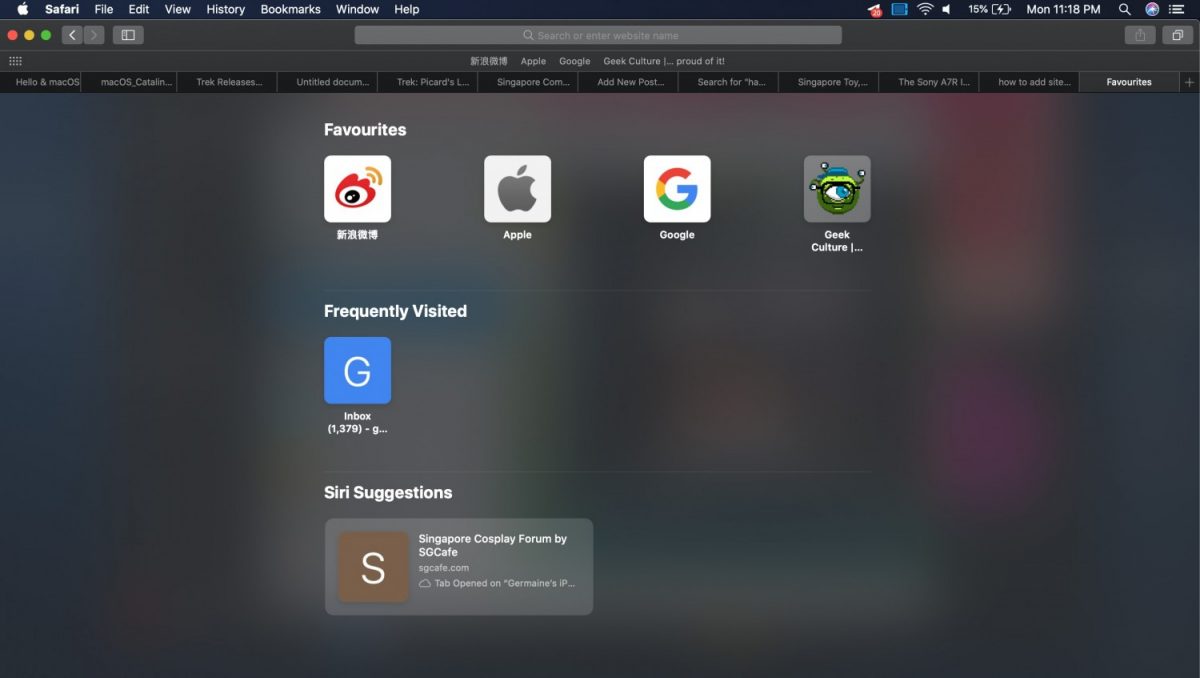1200x678 pixels.
Task: Open the Safari menu
Action: tap(62, 9)
